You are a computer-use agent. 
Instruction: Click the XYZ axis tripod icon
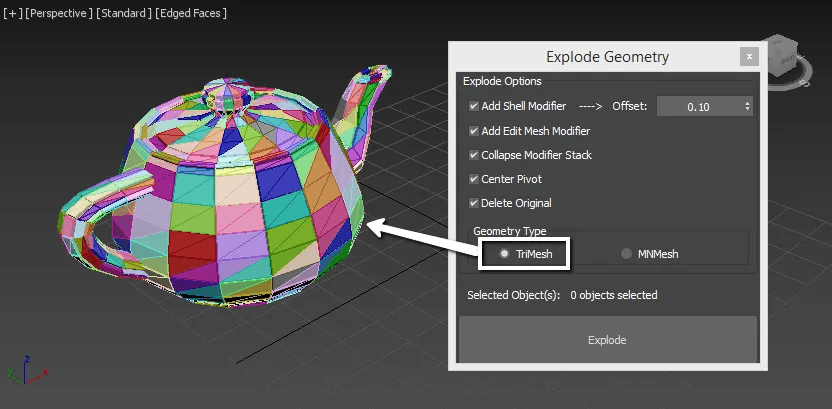pyautogui.click(x=27, y=370)
